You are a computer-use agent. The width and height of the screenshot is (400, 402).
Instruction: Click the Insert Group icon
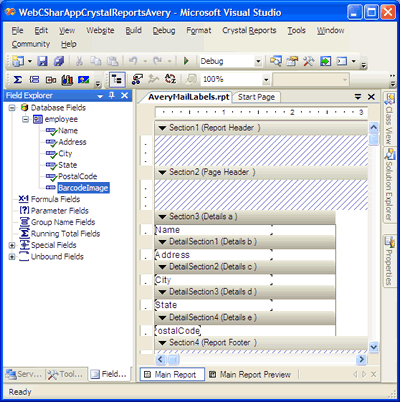34,80
